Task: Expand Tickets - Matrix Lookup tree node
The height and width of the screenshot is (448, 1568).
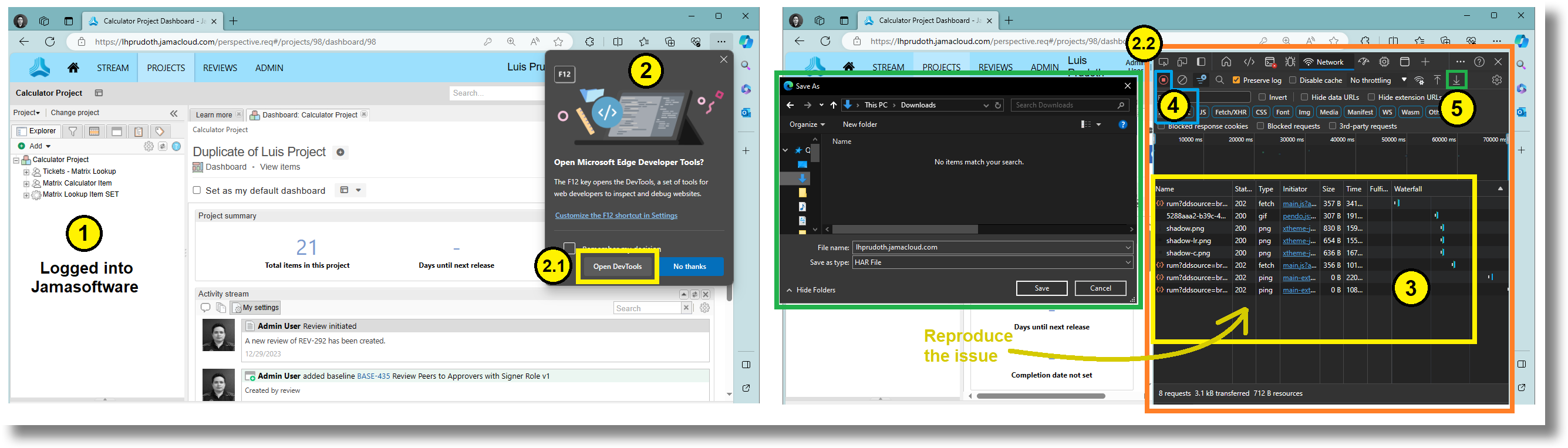Action: point(26,171)
